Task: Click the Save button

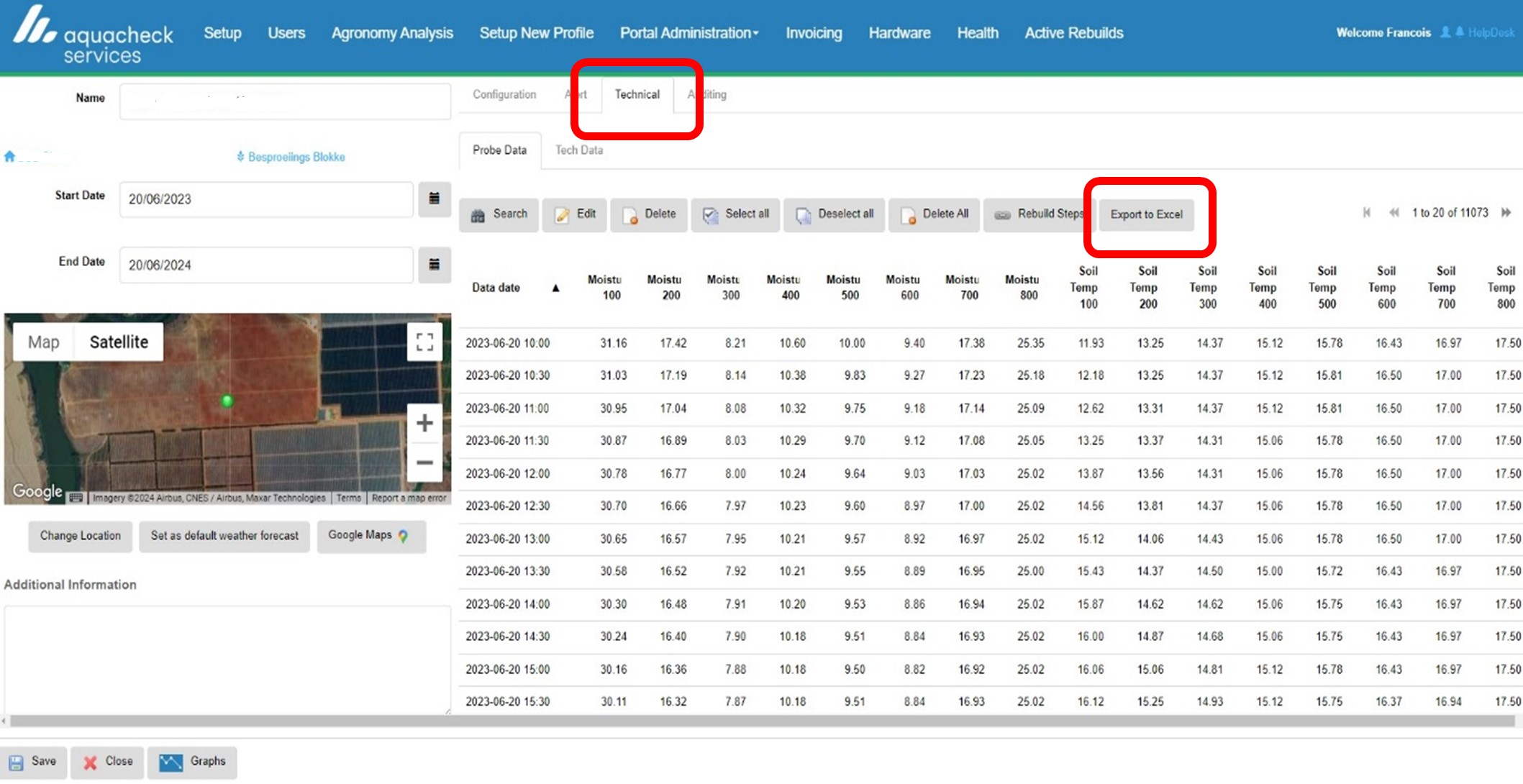Action: pos(34,762)
